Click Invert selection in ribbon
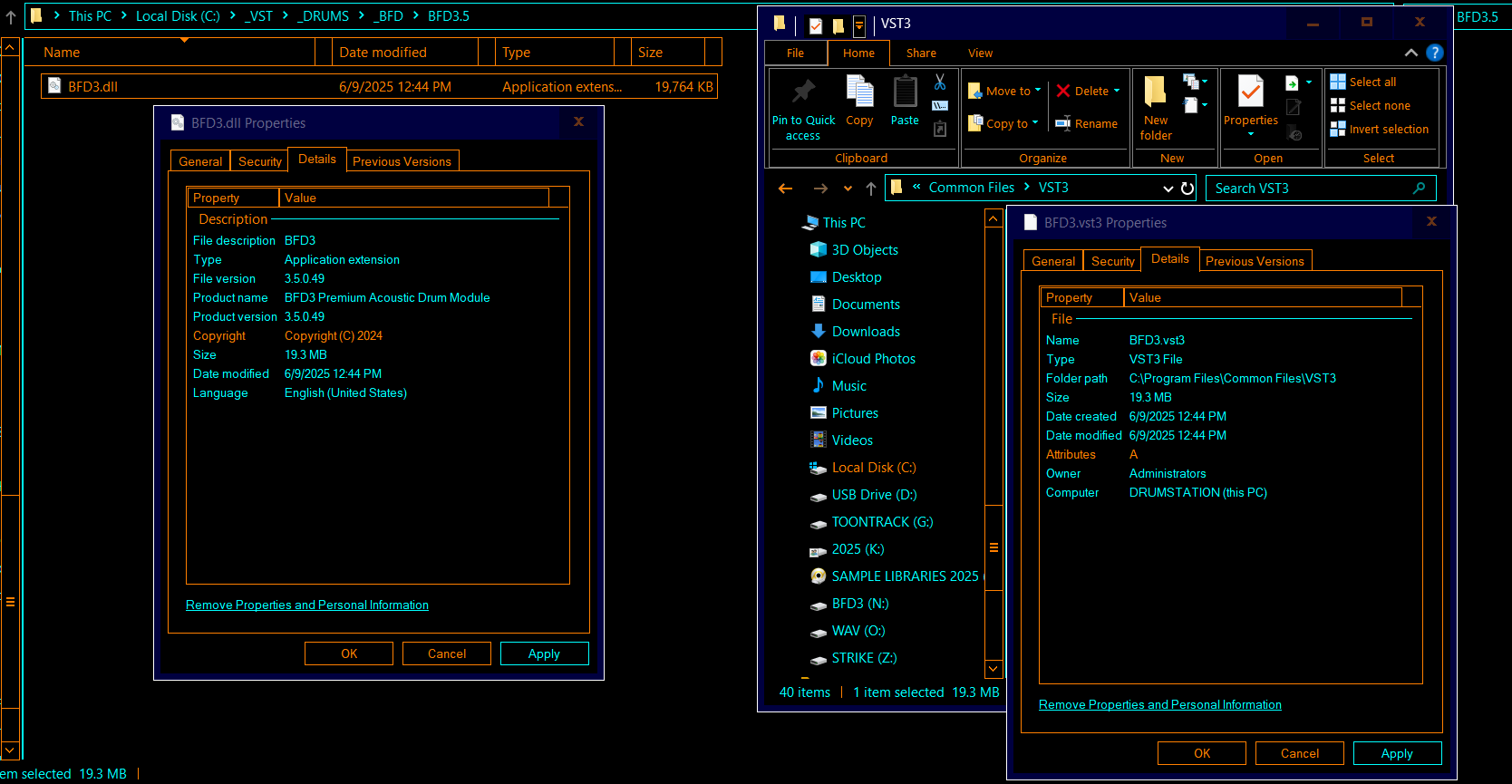Screen dimensions: 1512x784 [x=1380, y=129]
